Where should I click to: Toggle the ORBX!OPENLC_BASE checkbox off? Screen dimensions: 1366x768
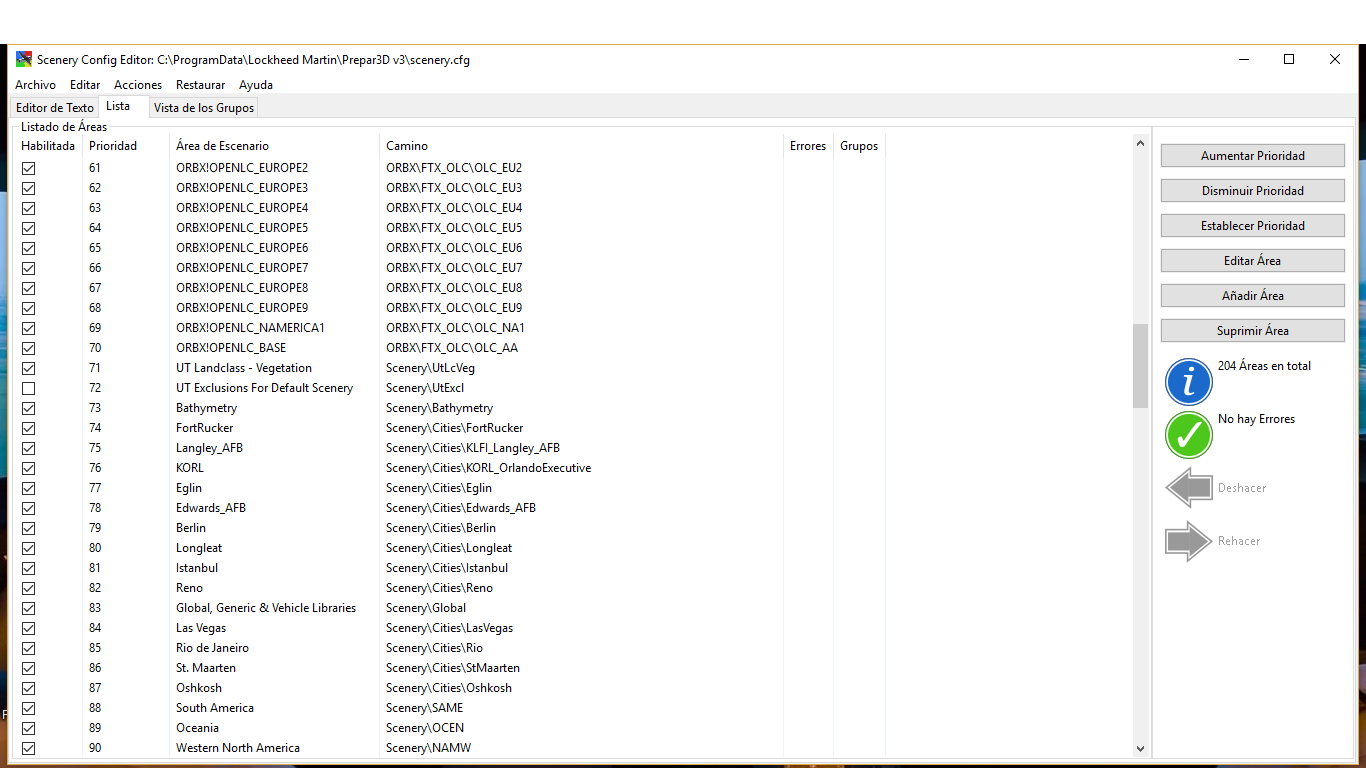click(29, 348)
